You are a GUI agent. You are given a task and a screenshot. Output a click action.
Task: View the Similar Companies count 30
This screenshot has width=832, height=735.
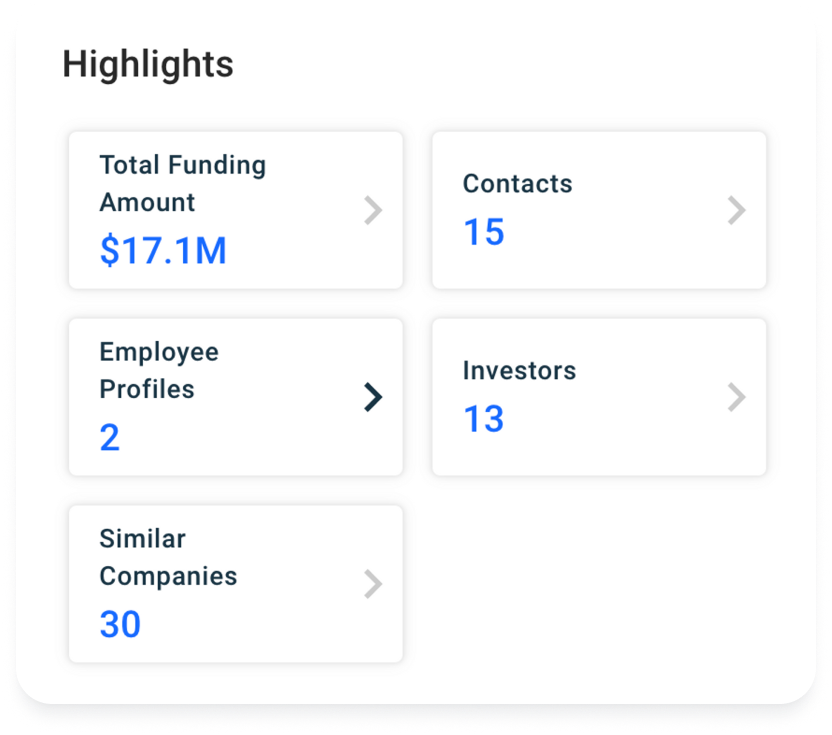click(x=120, y=624)
